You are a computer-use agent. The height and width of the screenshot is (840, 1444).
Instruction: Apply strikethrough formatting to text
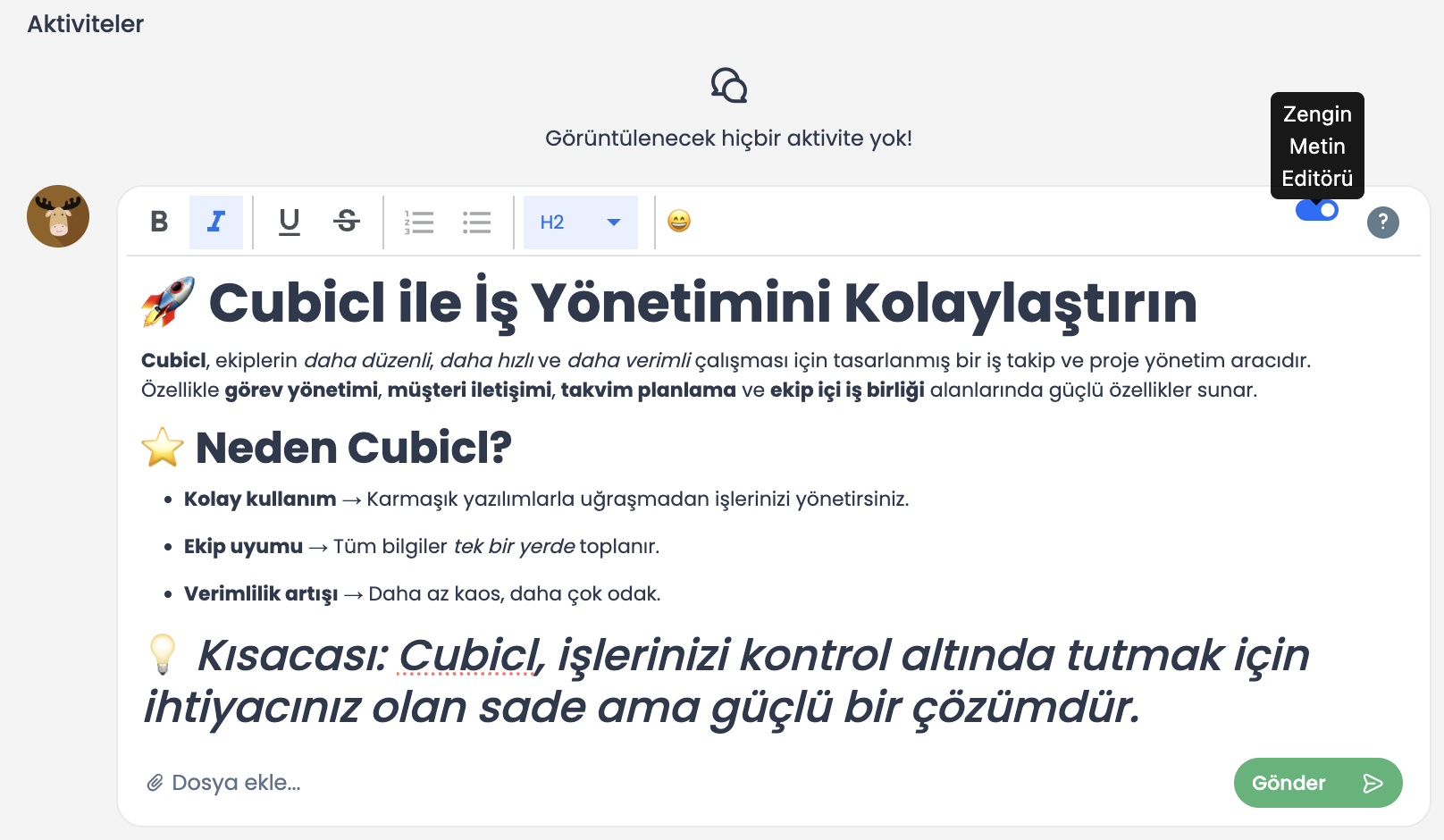pos(347,222)
